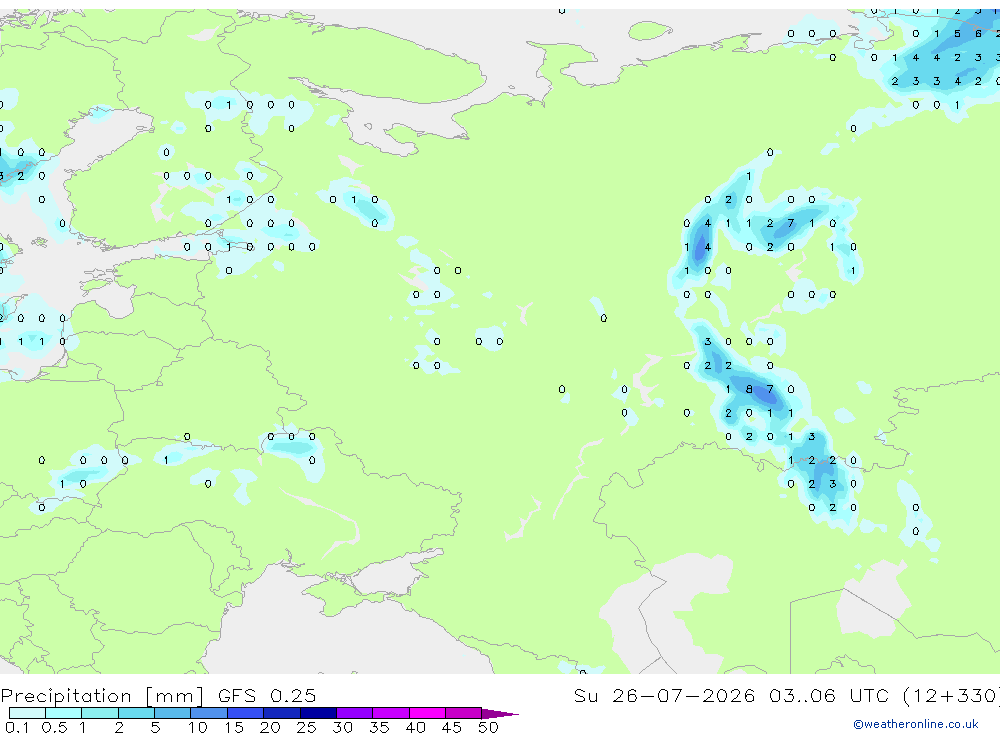Viewport: 1000px width, 733px height.
Task: Click the legend label "45"
Action: tap(452, 727)
